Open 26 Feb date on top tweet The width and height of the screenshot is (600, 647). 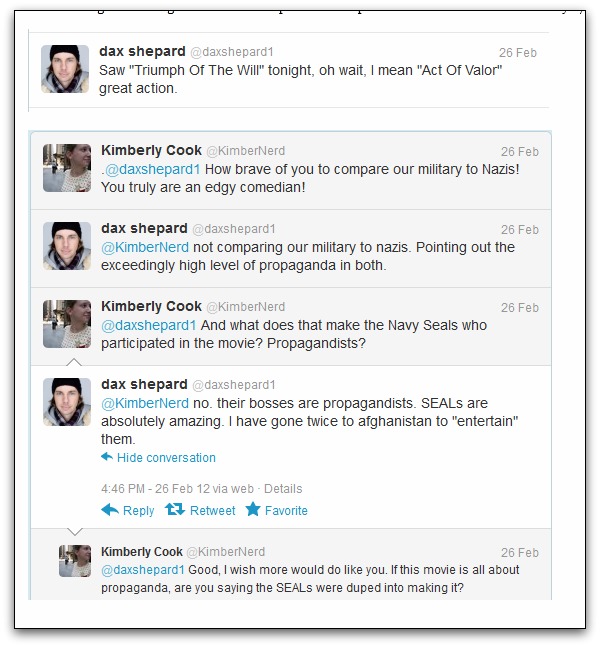[519, 52]
